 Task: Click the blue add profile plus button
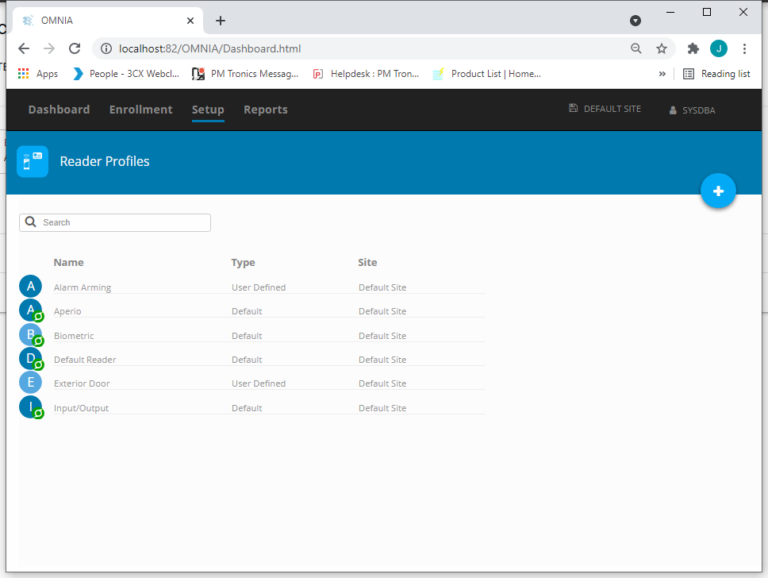[x=718, y=191]
